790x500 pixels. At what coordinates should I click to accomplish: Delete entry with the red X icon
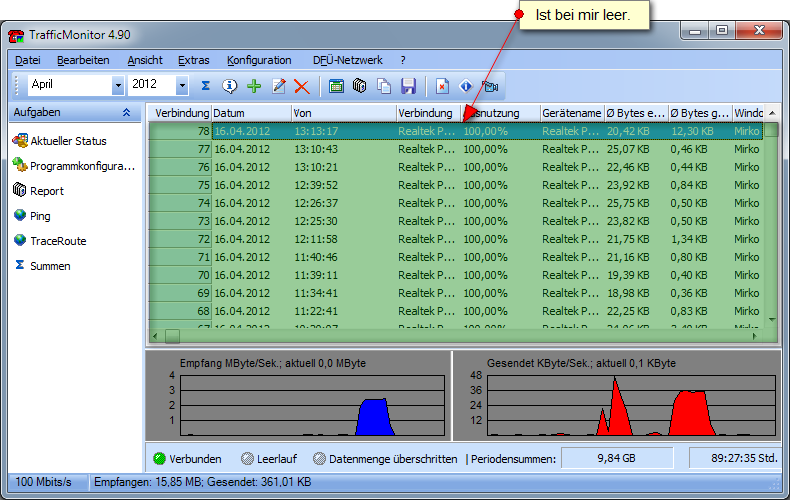[x=302, y=86]
